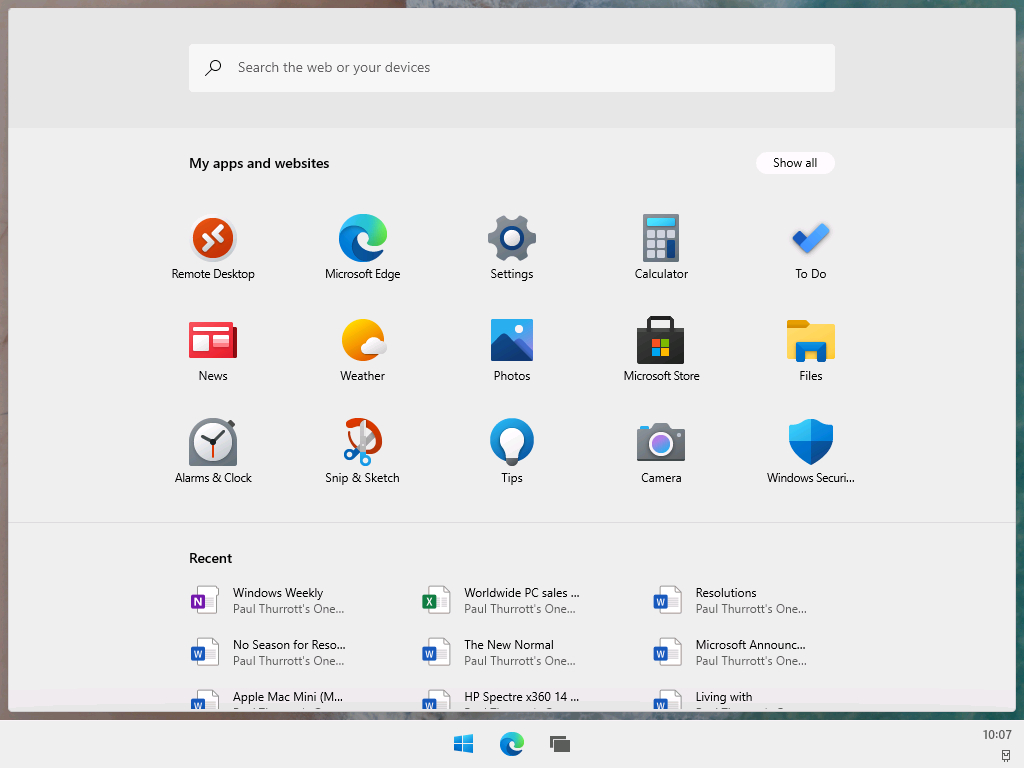Click the Word icon beside No Season for Reso...

[204, 652]
